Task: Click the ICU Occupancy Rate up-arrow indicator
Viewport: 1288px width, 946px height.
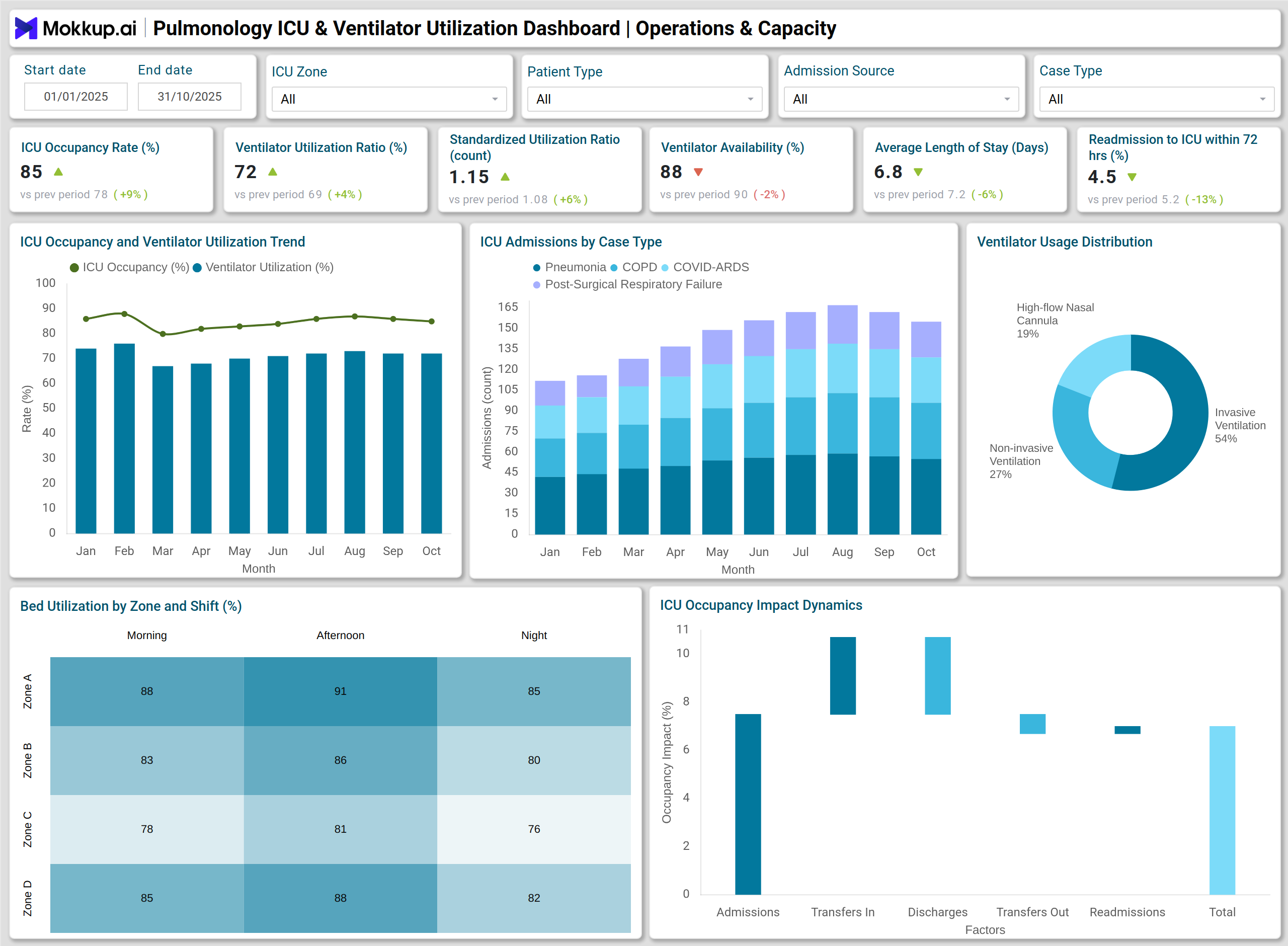Action: pyautogui.click(x=58, y=172)
